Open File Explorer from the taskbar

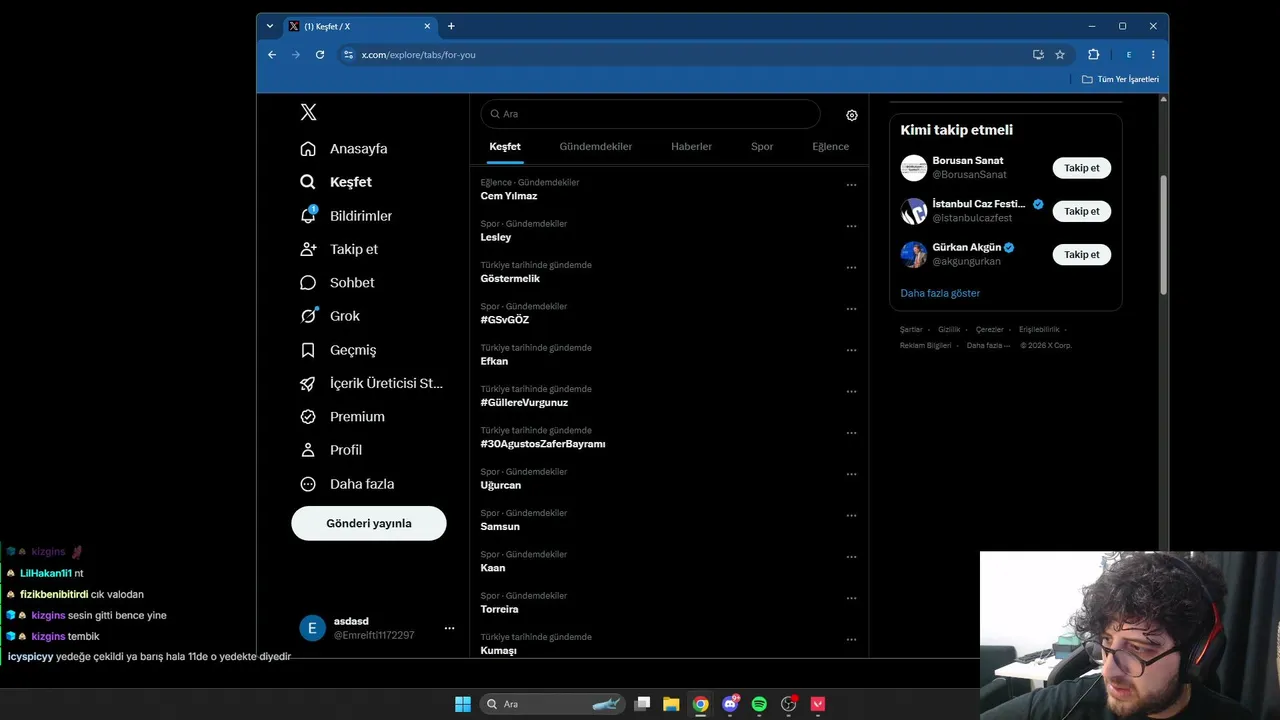click(671, 704)
